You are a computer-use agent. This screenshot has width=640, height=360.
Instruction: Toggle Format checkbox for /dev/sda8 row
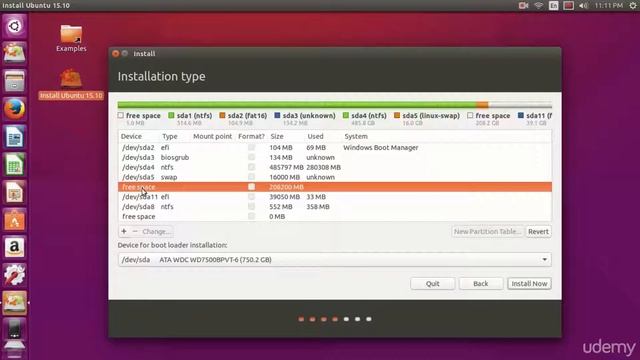251,207
